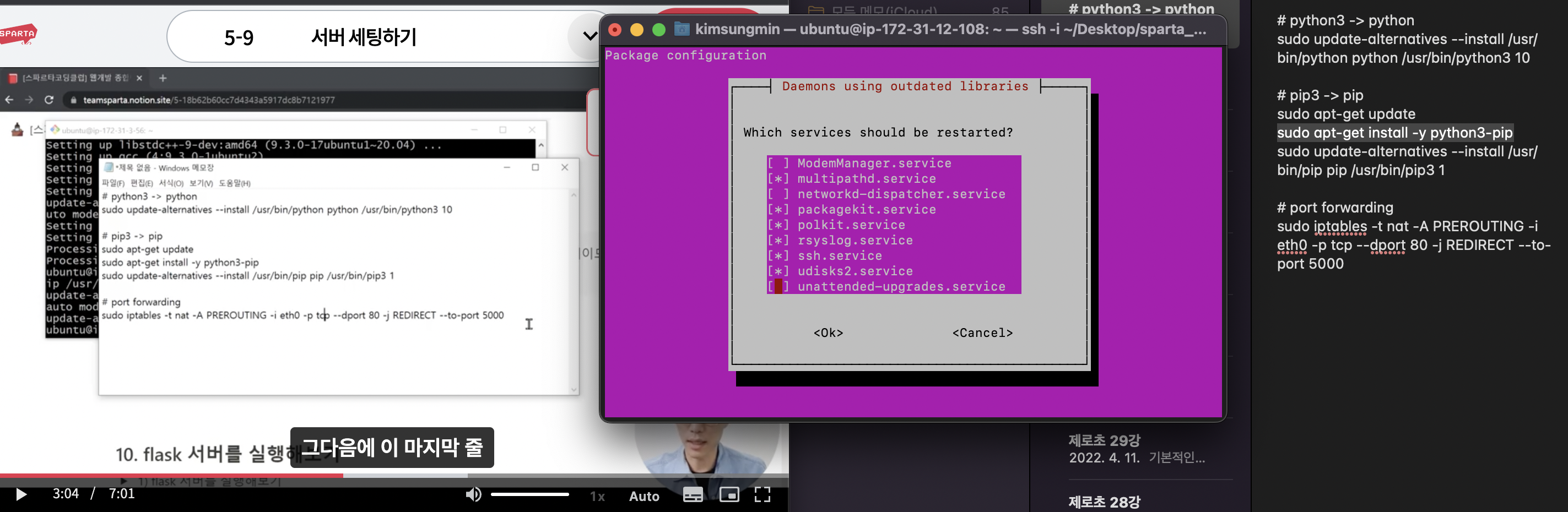
Task: Expand the 5-9 서버 세팅하기 lecture dropdown
Action: coord(589,36)
